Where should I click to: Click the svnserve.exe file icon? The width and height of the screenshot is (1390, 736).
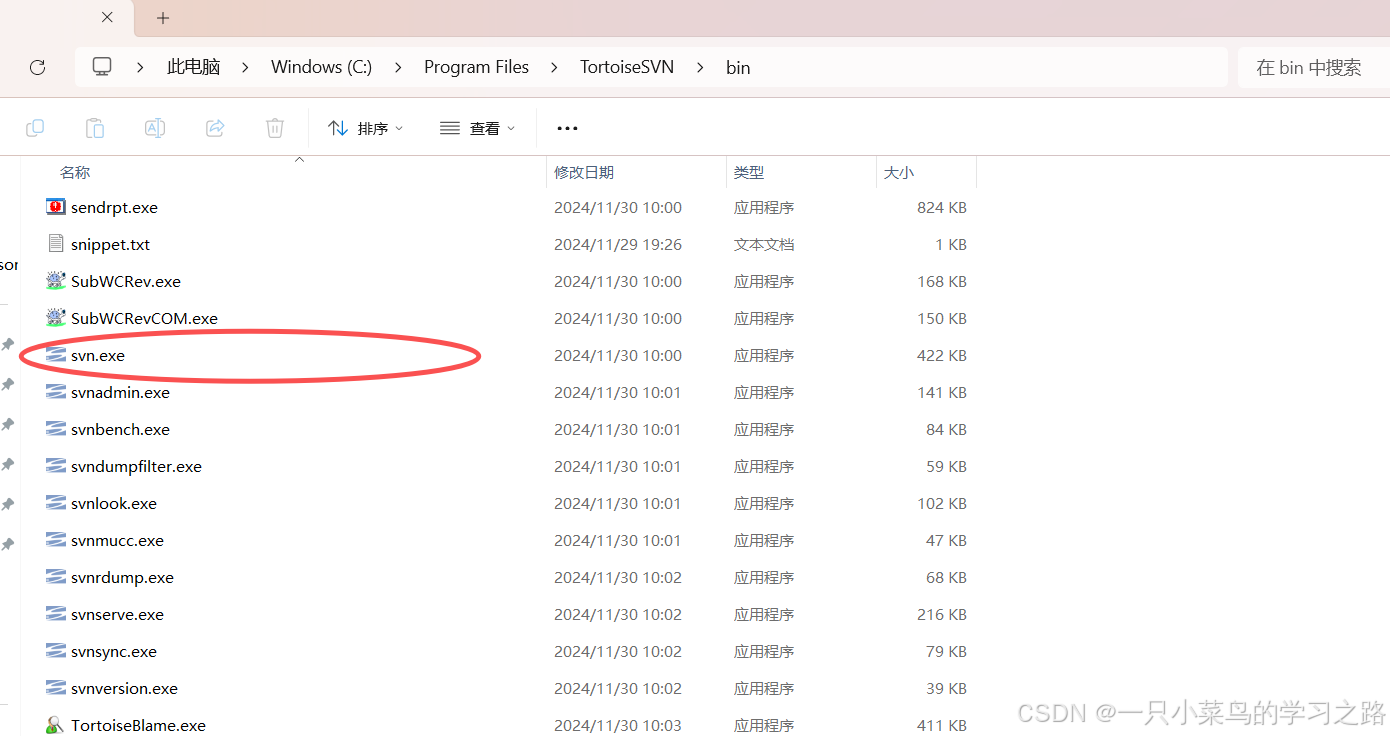click(56, 614)
